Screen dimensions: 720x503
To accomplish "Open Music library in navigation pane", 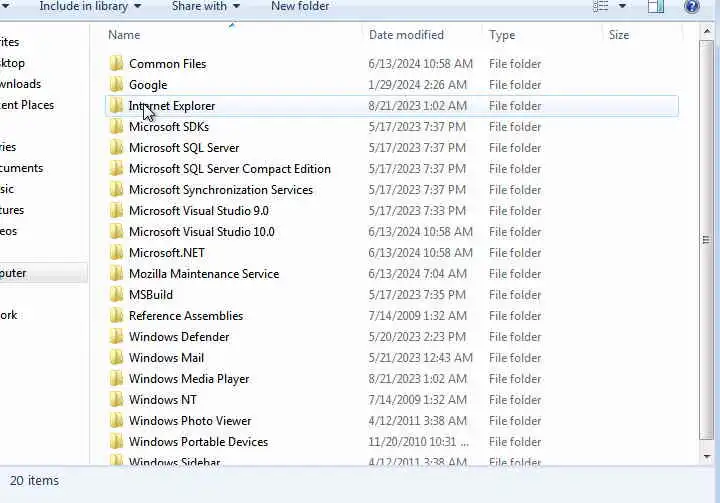I will point(7,189).
